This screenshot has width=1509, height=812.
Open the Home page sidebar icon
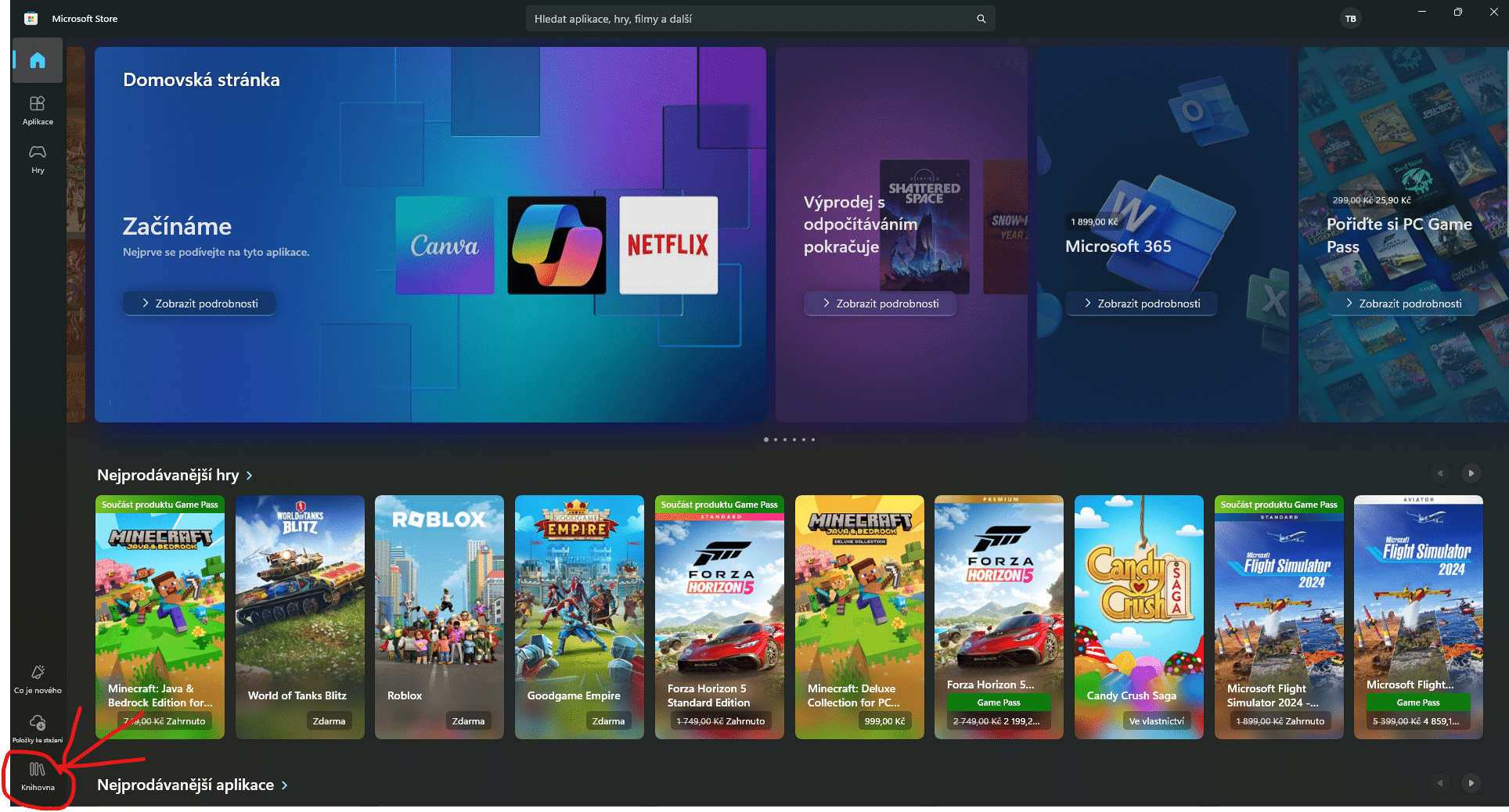click(38, 61)
